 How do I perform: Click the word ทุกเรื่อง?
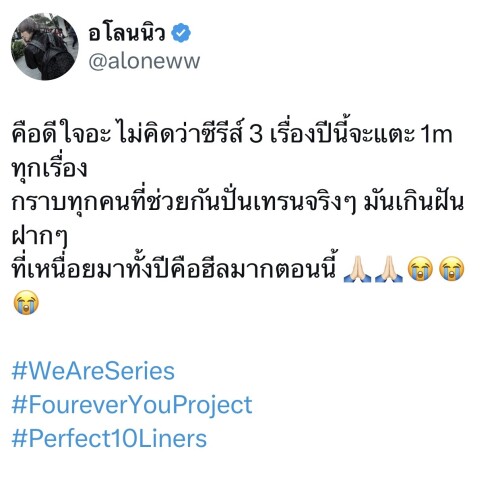(x=49, y=169)
